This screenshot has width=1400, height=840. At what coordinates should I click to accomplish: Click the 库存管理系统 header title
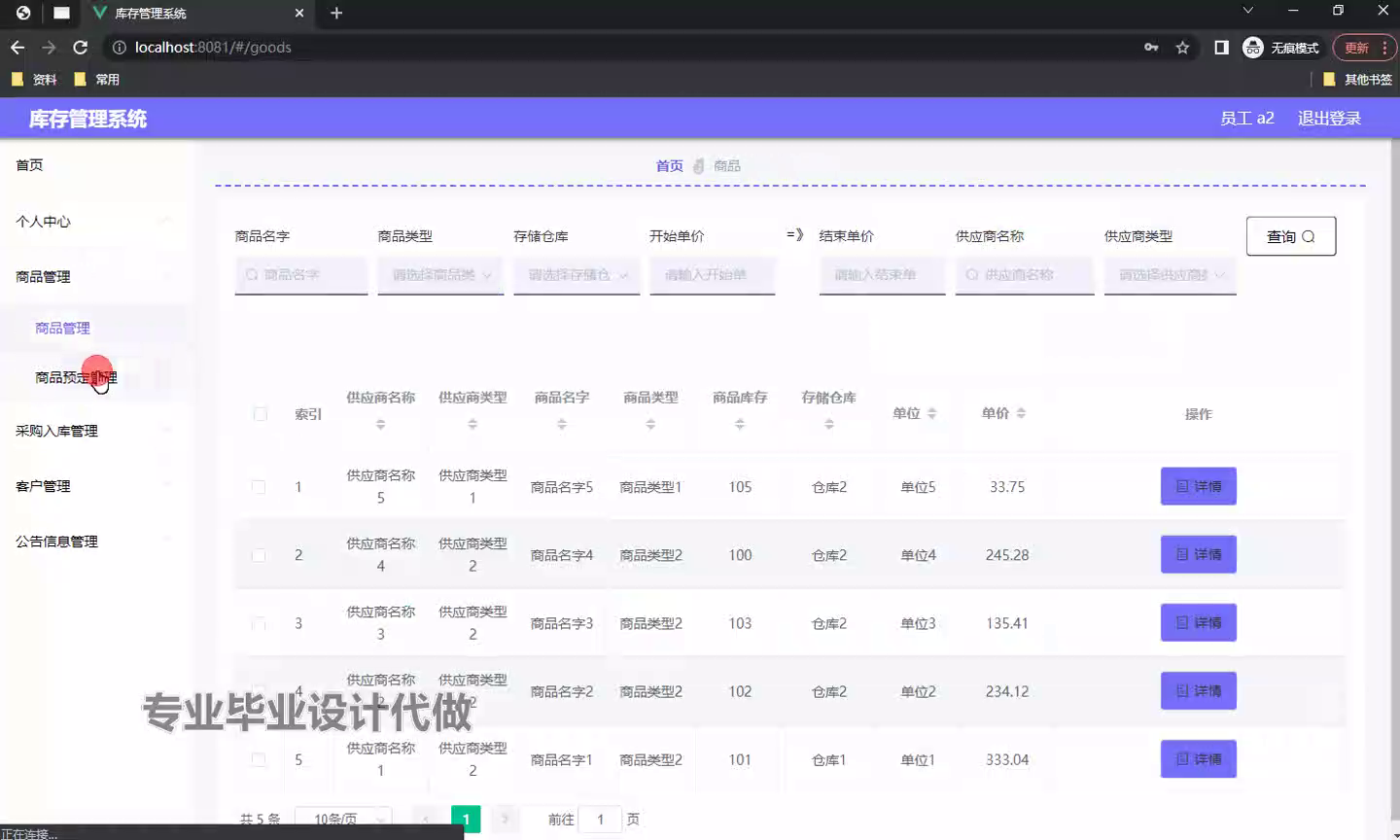[87, 119]
